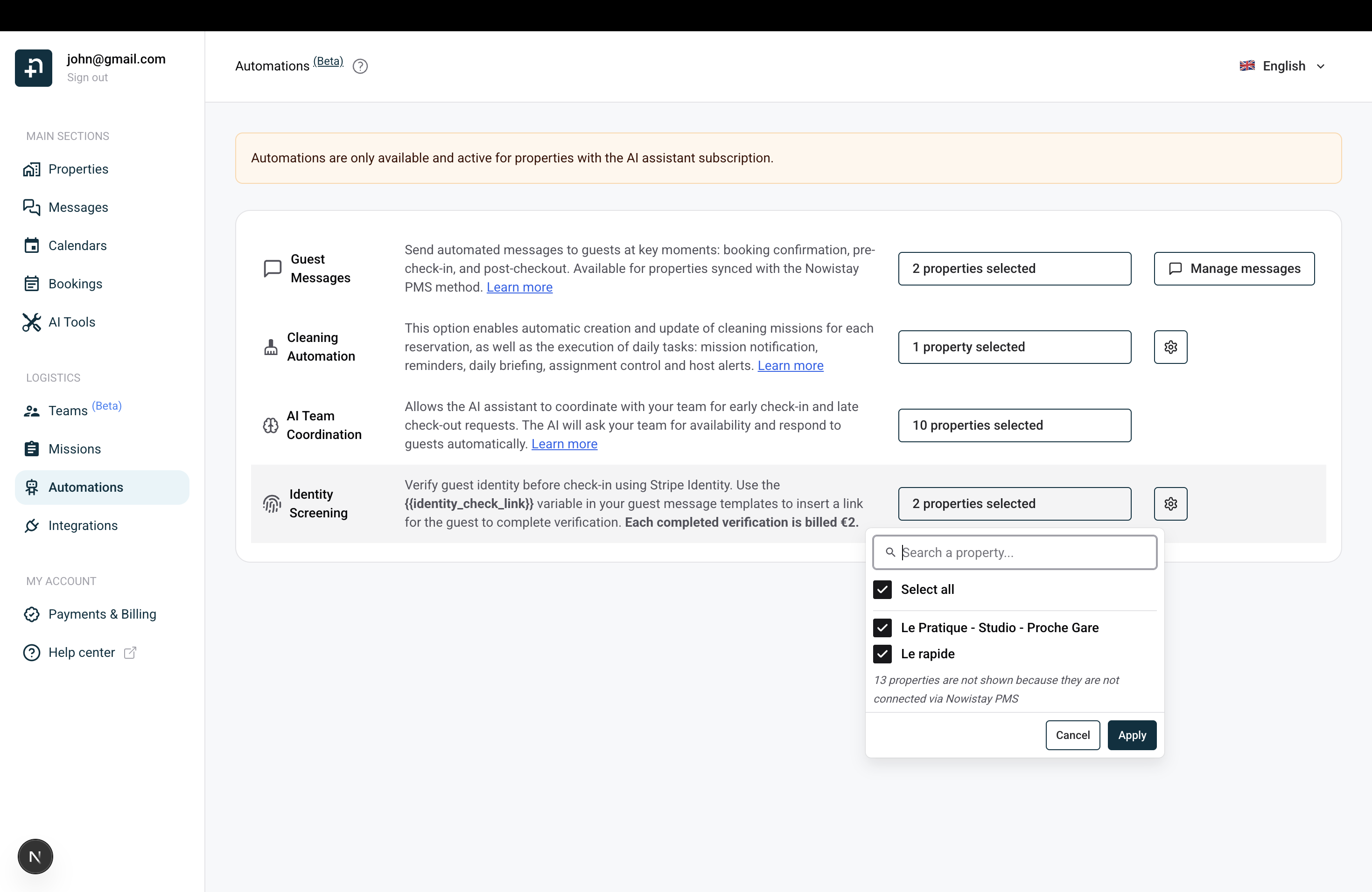The image size is (1372, 892).
Task: Click the Bookings sidebar icon
Action: 32,283
